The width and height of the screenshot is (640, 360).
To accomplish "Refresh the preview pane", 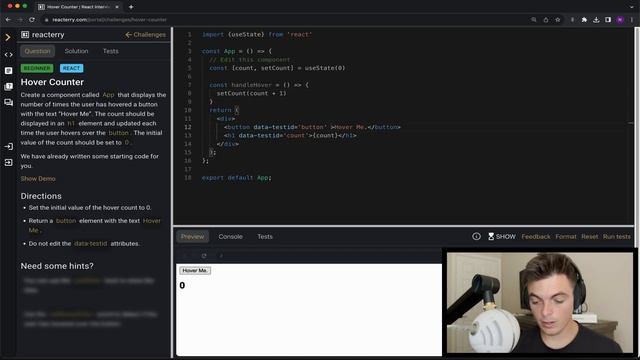I will (x=204, y=256).
